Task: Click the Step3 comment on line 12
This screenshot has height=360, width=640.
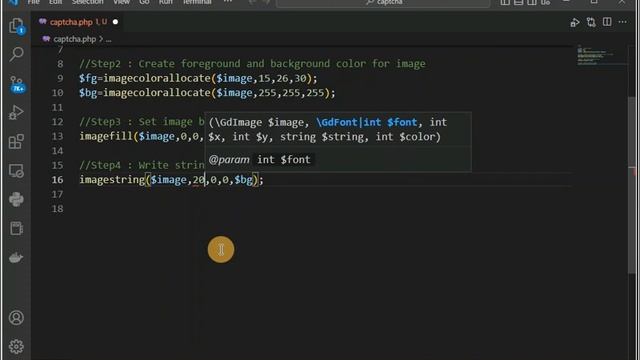Action: [x=142, y=122]
